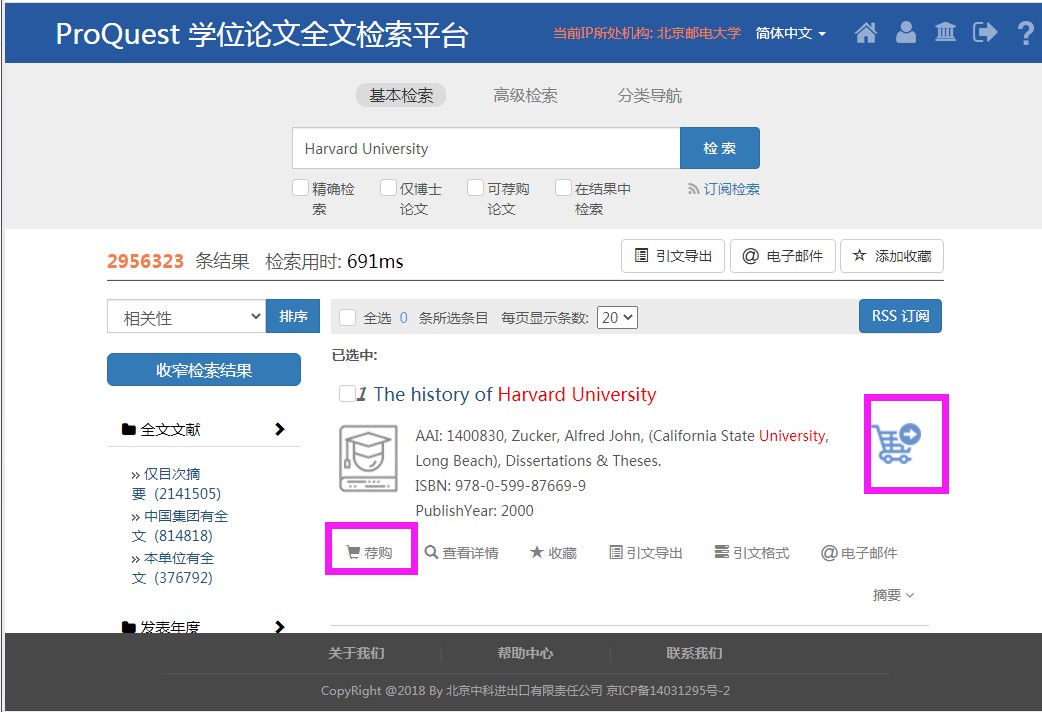Expand the 摘要 abstract of result 1

point(894,595)
